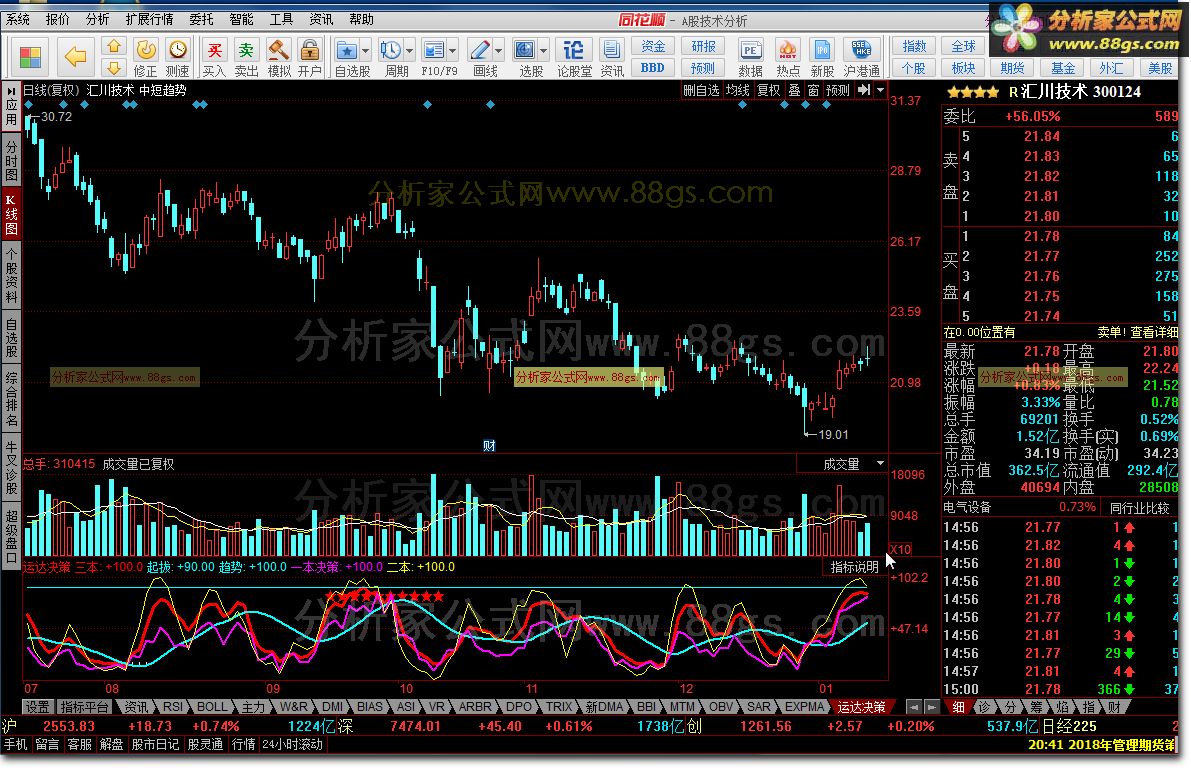Viewport: 1191px width, 768px height.
Task: Click the 同行业比较 link
Action: (x=1139, y=507)
